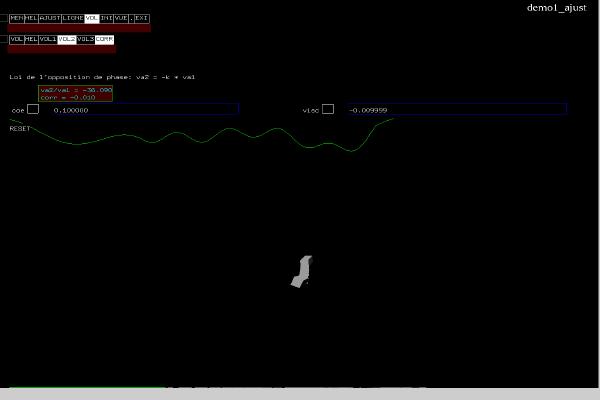Click the gray 3D object in viewport
Viewport: 600px width, 400px height.
[301, 271]
